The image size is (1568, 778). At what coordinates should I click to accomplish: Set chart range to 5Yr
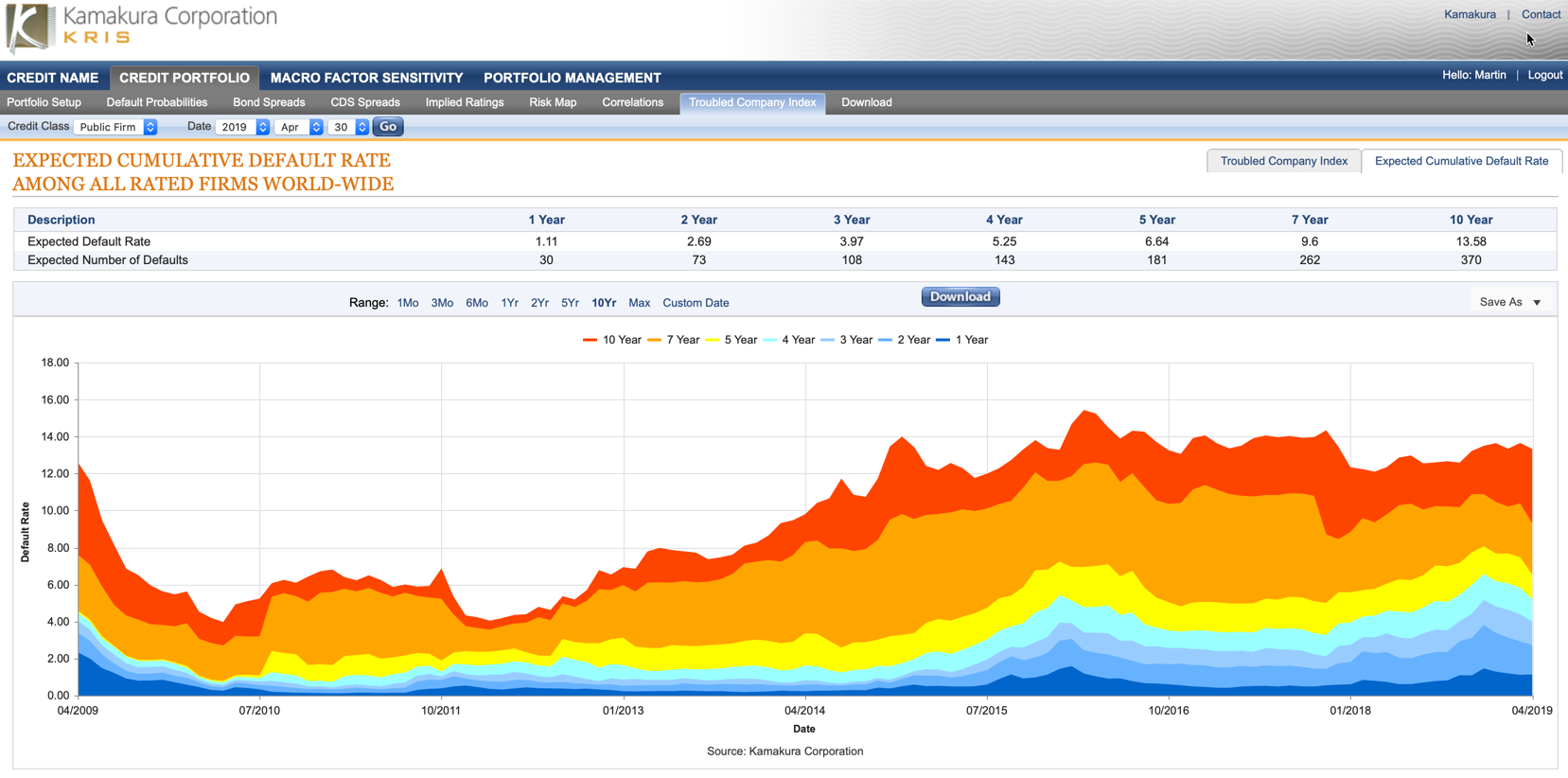click(x=570, y=303)
